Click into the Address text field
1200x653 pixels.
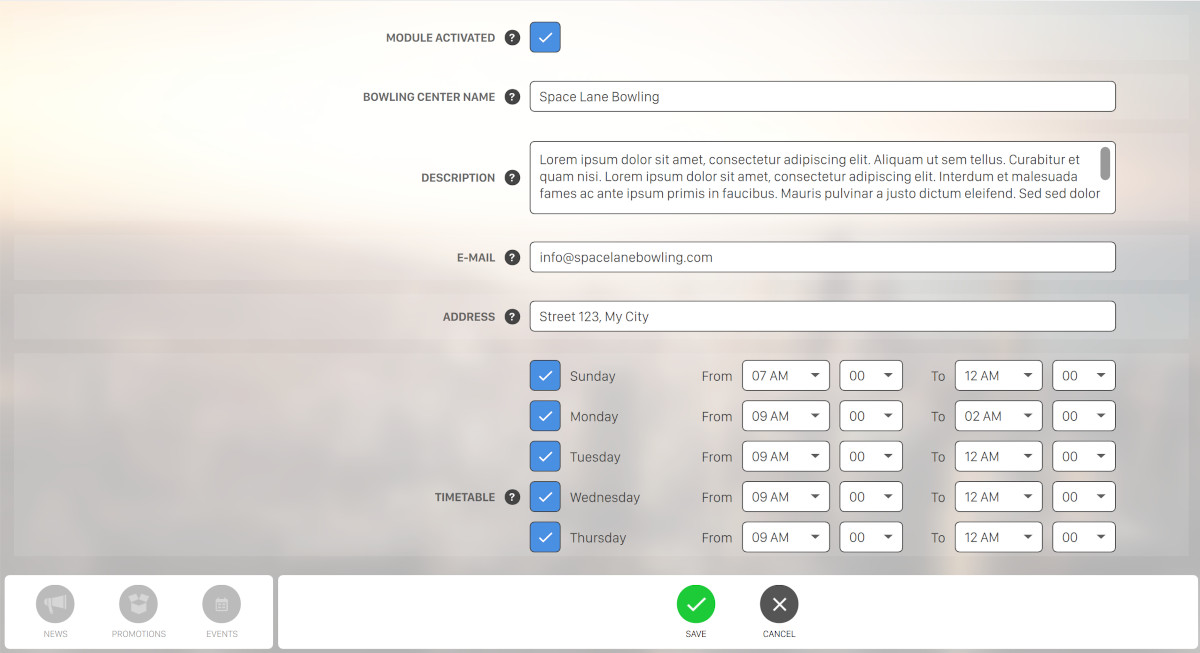(822, 317)
